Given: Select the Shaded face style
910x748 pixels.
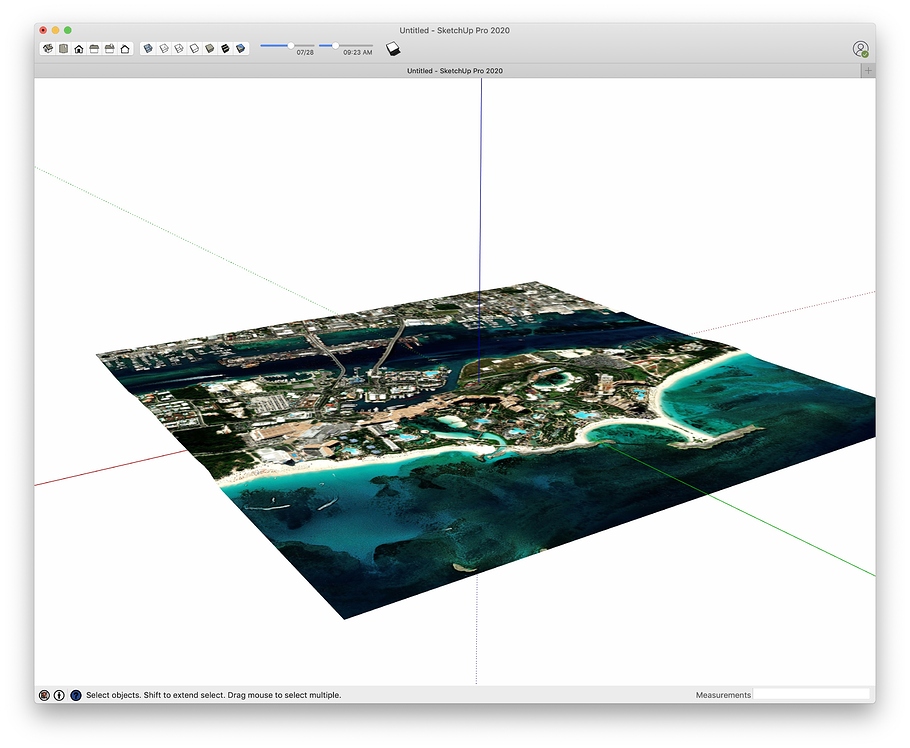Looking at the screenshot, I should pyautogui.click(x=208, y=47).
